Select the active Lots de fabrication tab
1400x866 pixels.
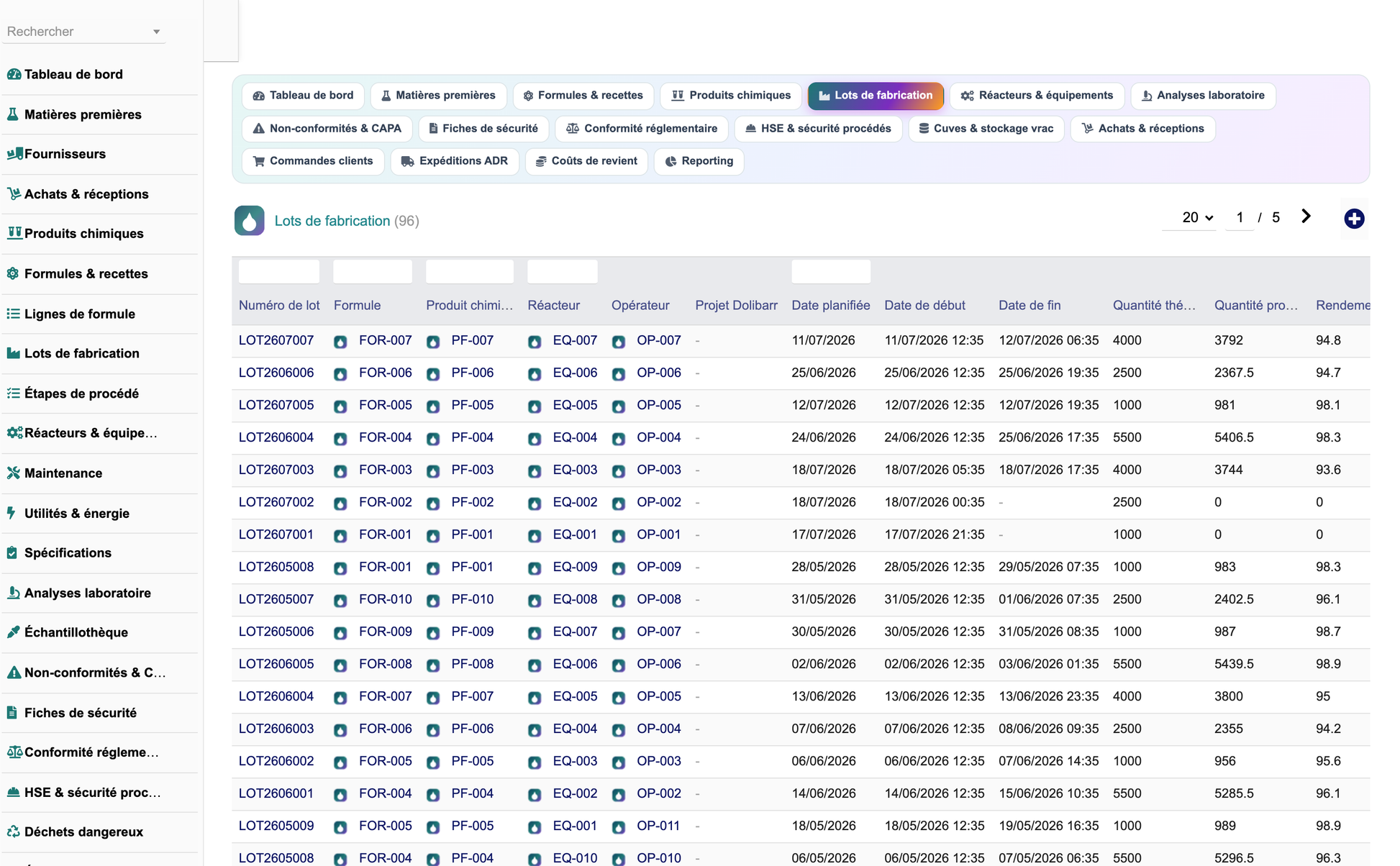point(876,96)
